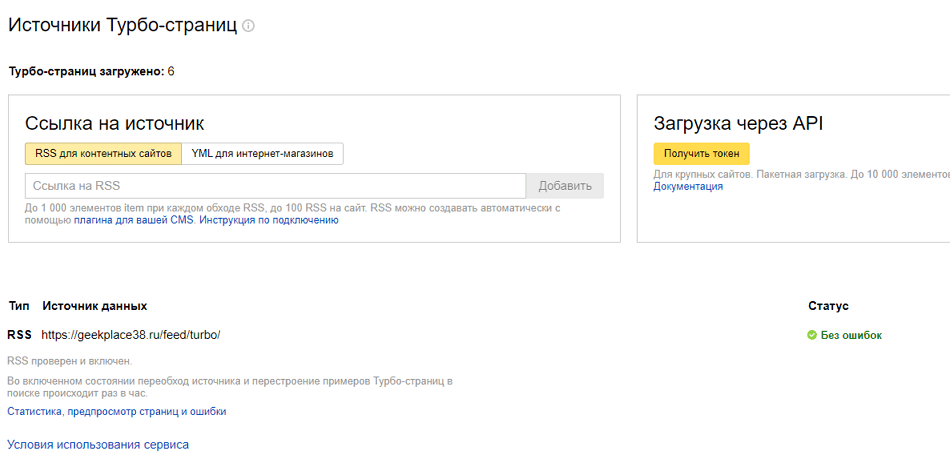
Task: Open плагина для вашей CMS link
Action: point(134,220)
